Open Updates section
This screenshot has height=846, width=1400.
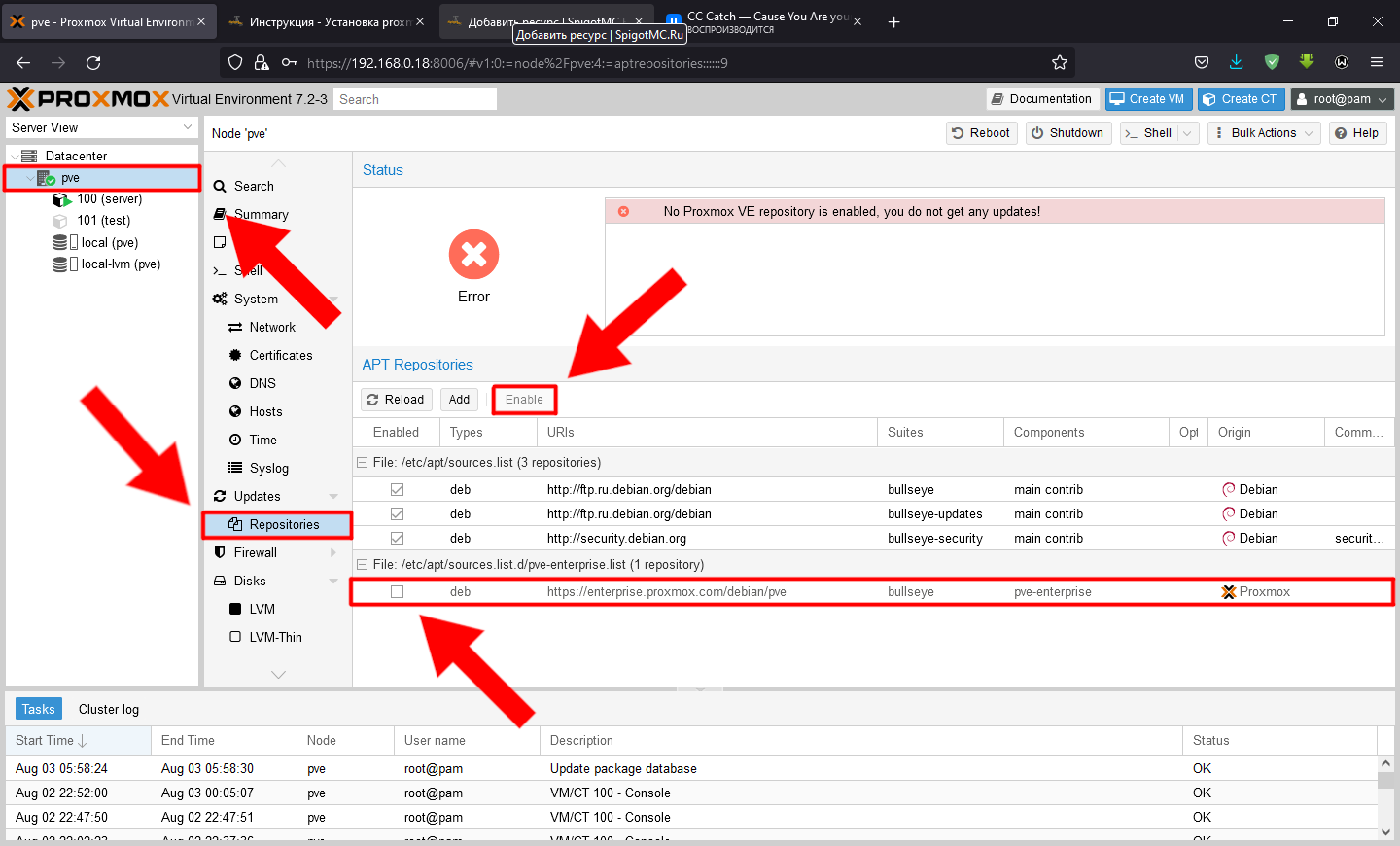[x=257, y=496]
